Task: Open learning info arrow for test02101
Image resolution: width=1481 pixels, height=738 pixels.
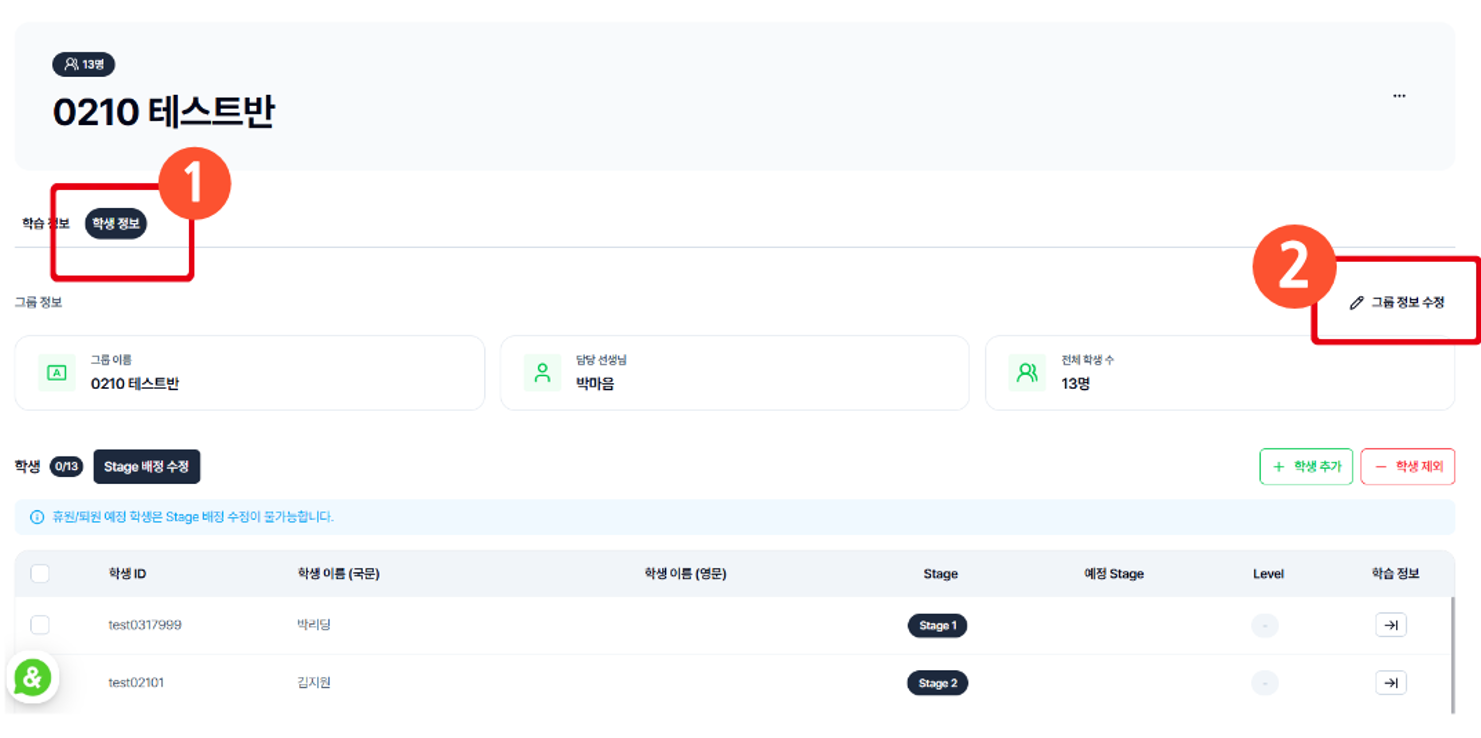Action: pyautogui.click(x=1391, y=683)
